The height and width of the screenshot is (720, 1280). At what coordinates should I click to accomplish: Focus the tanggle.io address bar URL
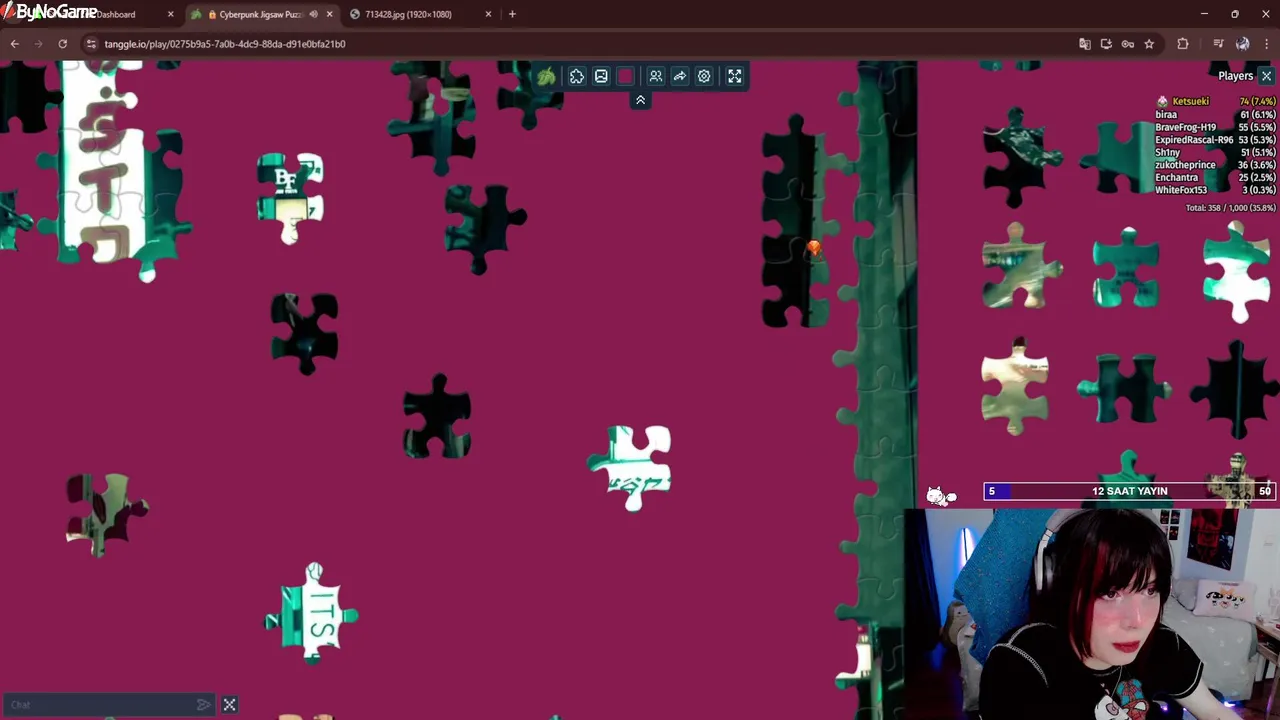point(225,44)
